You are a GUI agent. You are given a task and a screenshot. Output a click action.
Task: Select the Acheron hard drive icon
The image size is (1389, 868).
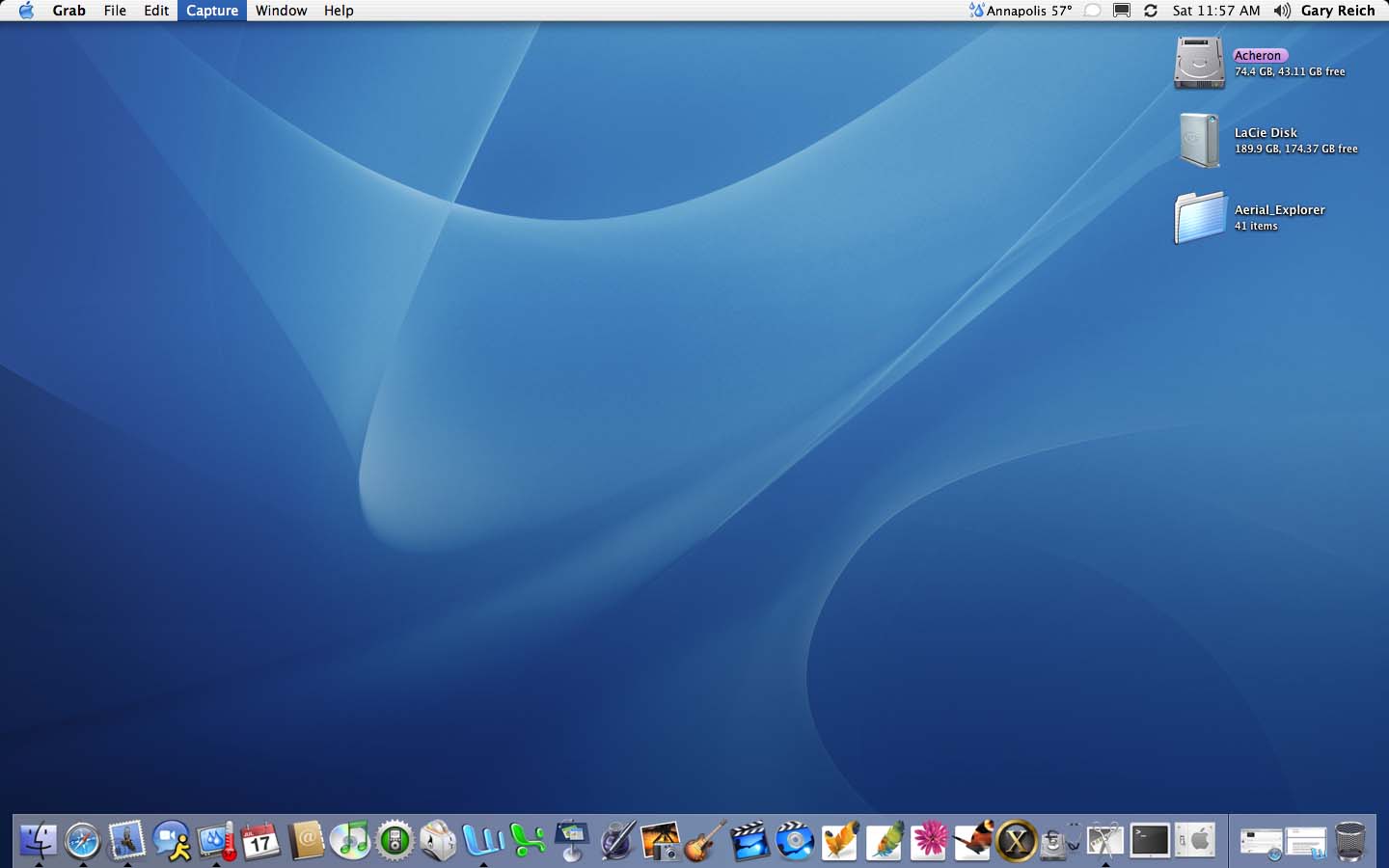(x=1199, y=63)
